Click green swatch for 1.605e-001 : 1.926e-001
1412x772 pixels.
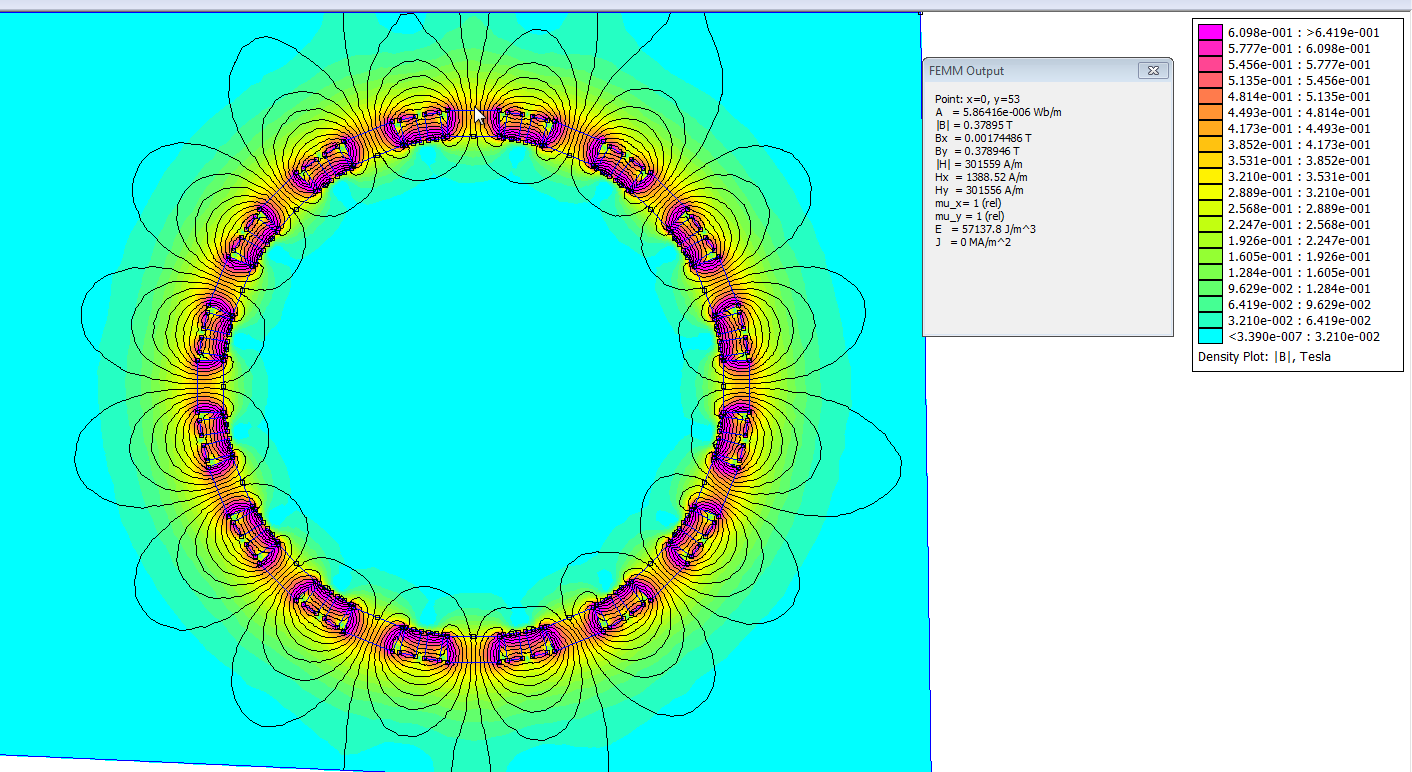(1210, 256)
